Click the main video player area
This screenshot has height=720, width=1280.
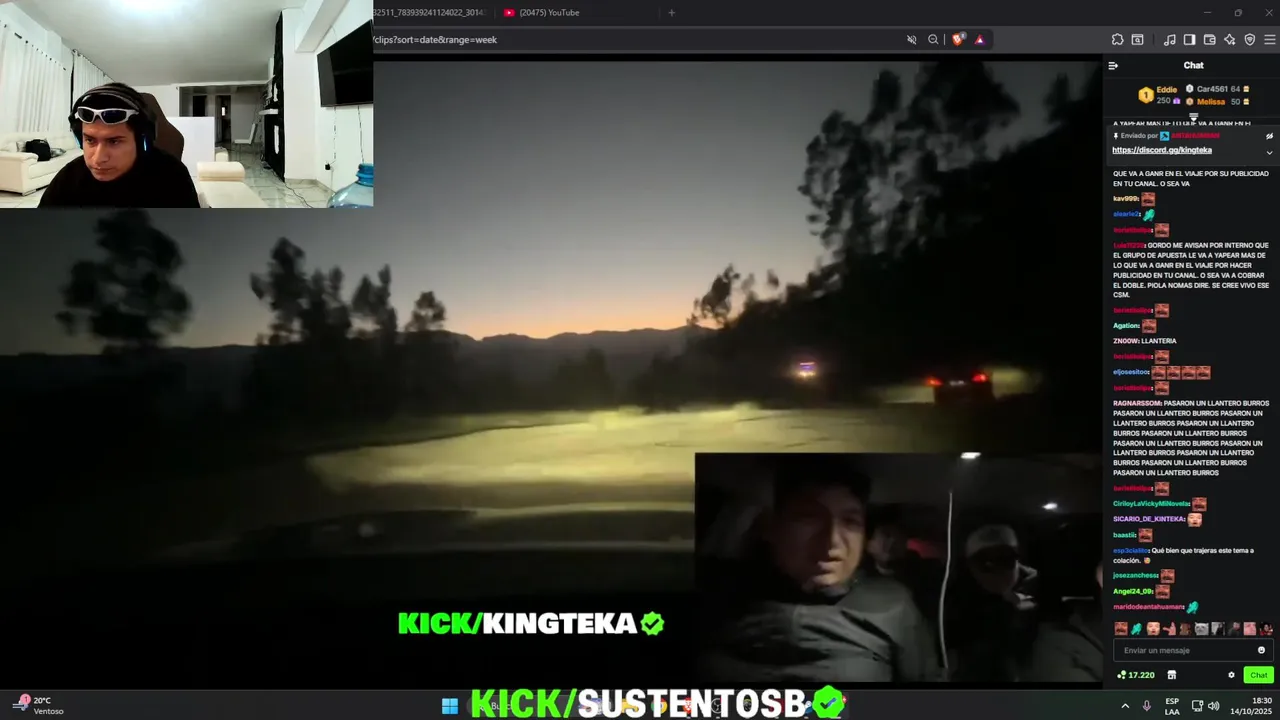tap(550, 370)
